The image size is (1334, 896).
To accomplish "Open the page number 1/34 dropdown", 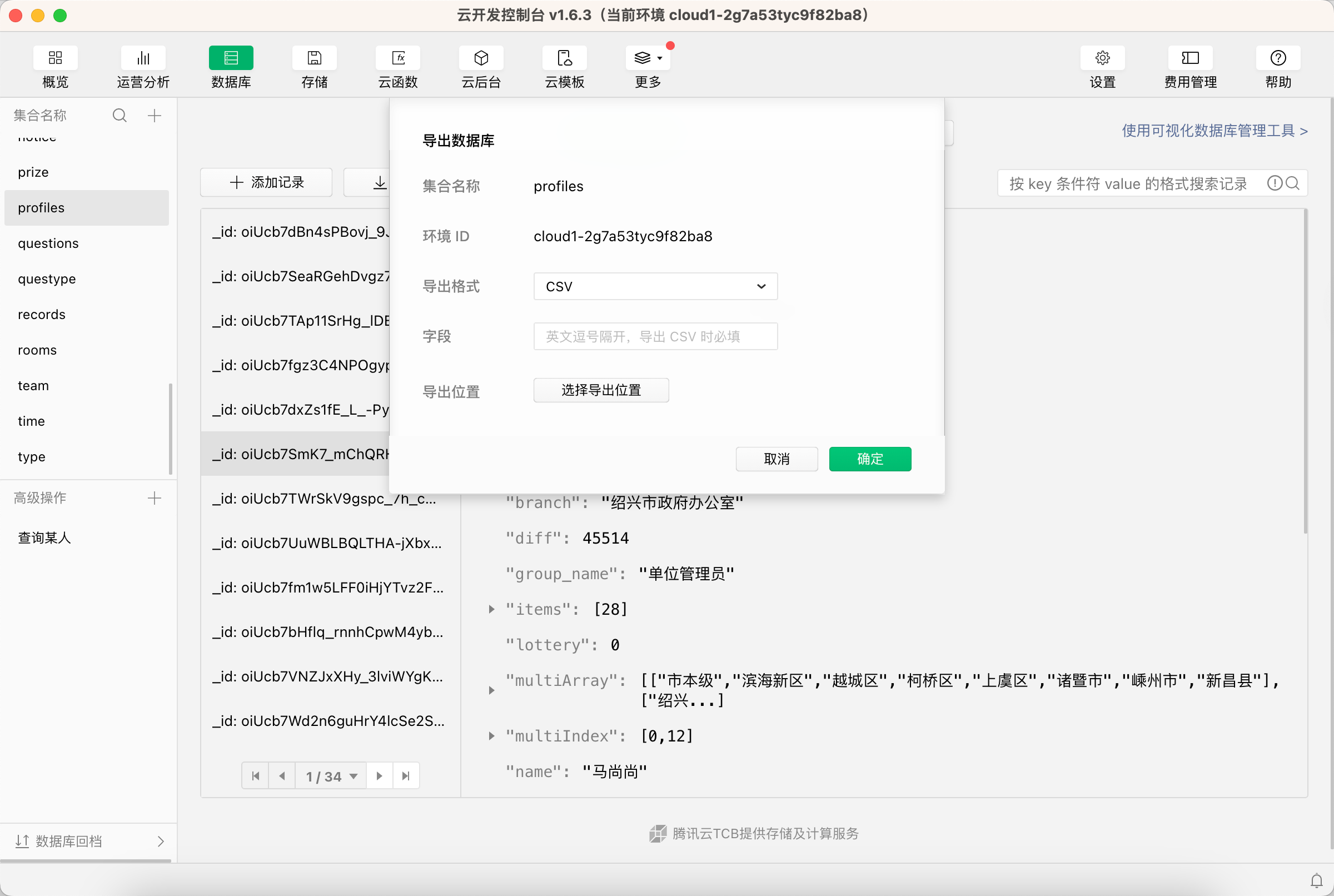I will click(x=331, y=776).
